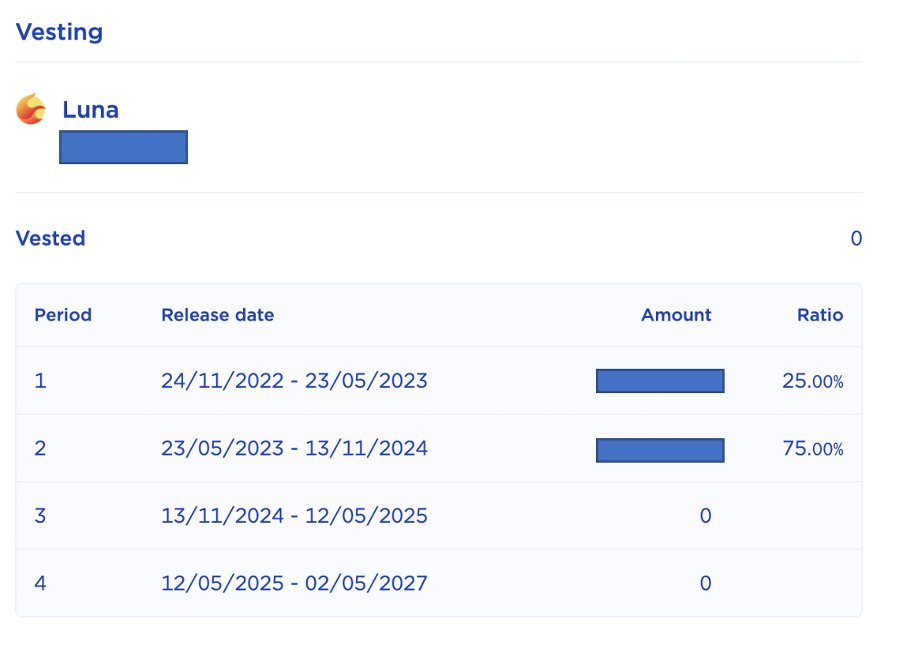The image size is (904, 650).
Task: Click the redacted amount in period 1 row
Action: [x=660, y=381]
